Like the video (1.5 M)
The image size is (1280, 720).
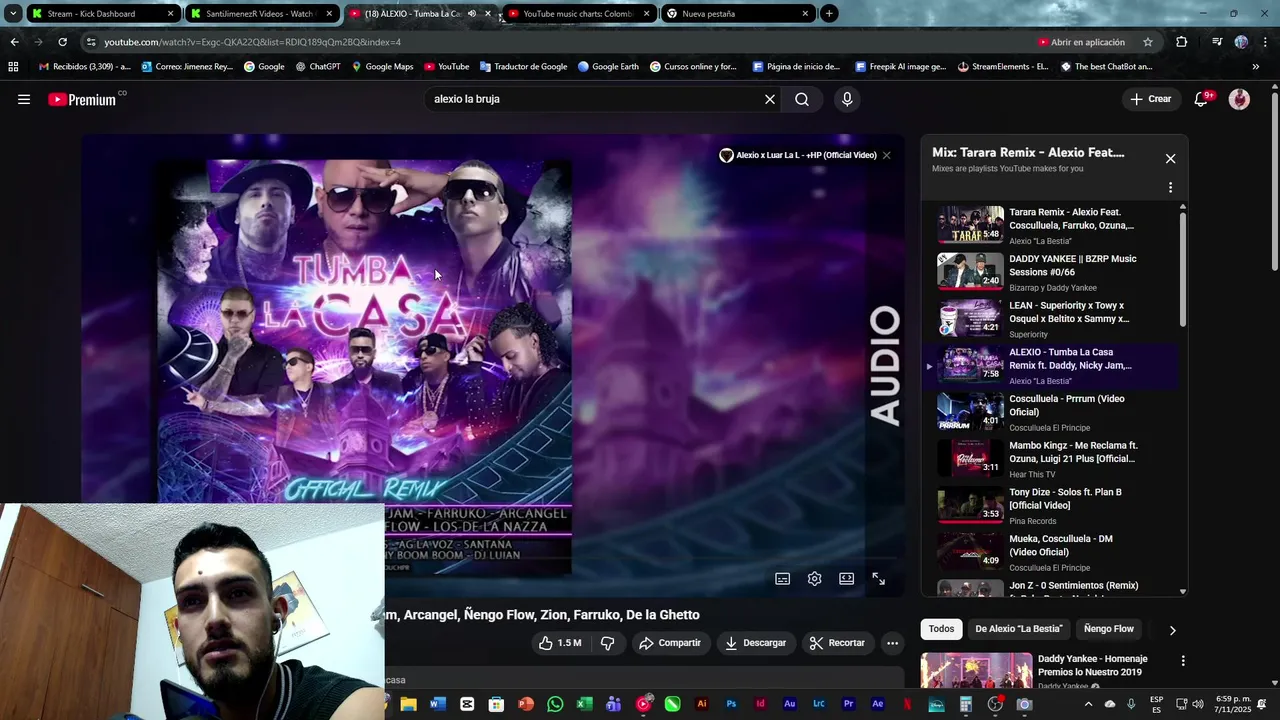(x=560, y=643)
